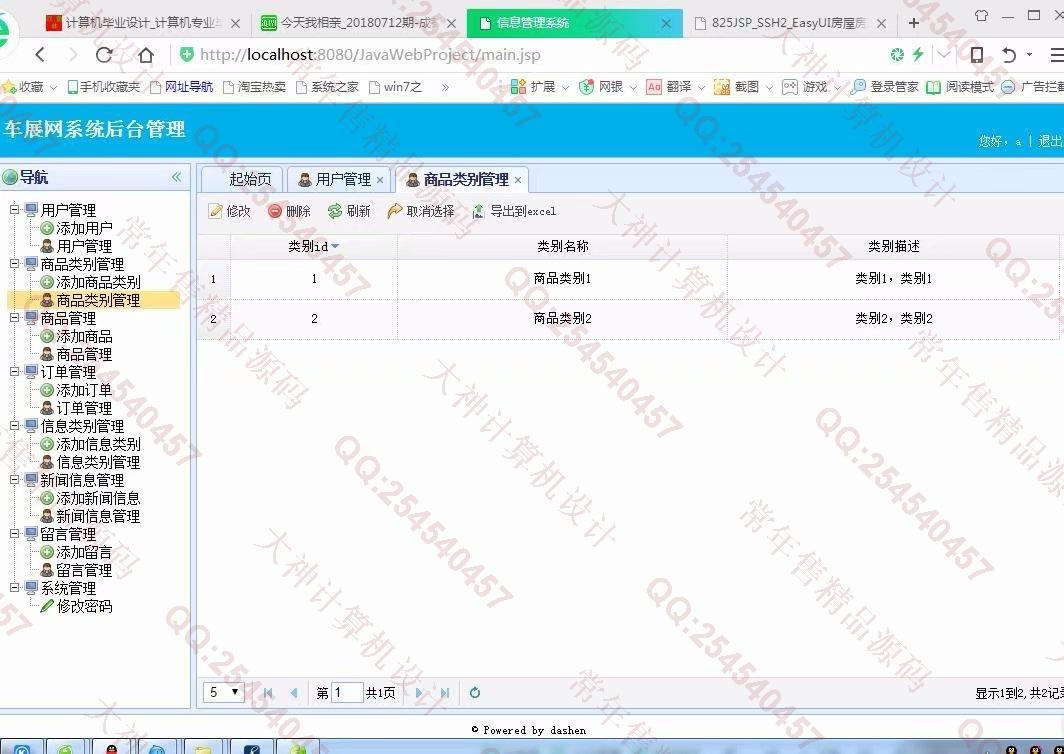The image size is (1064, 754).
Task: Collapse the 导航 navigation panel
Action: point(176,177)
